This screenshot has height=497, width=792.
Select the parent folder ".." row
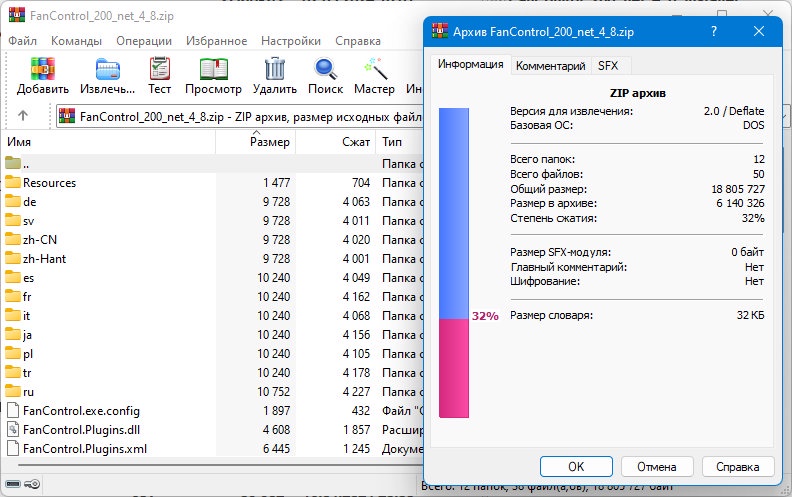[212, 164]
